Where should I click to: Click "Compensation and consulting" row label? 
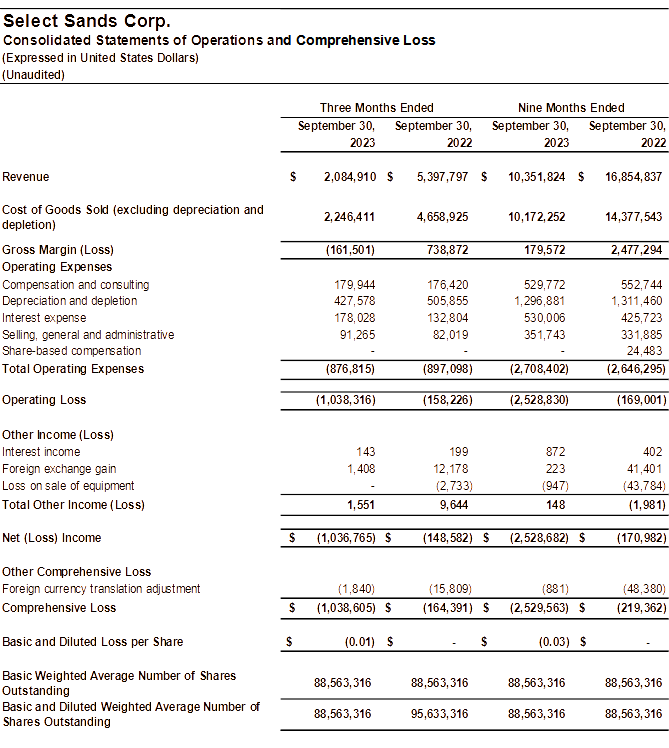pos(75,285)
